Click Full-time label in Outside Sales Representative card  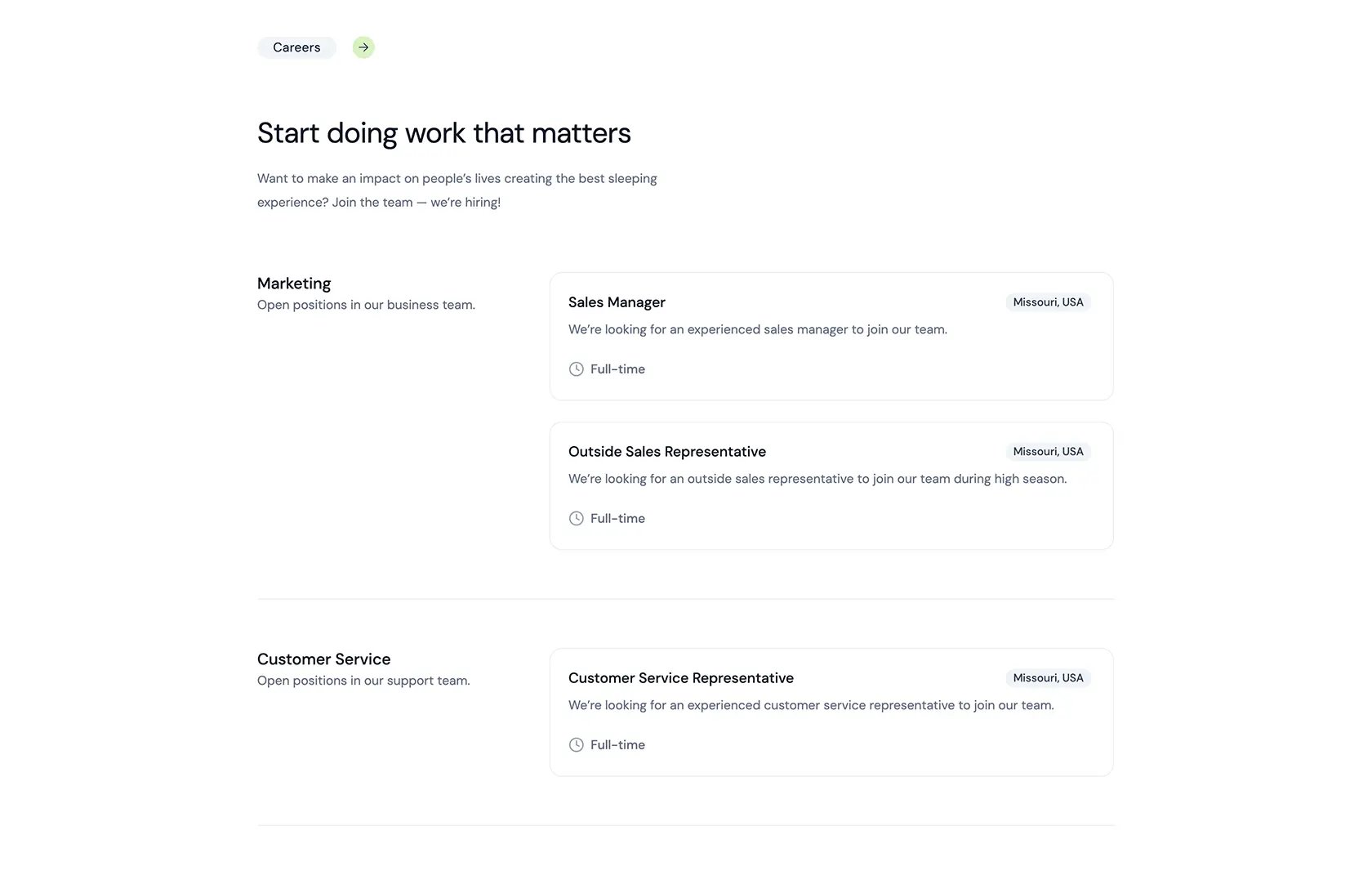point(617,519)
